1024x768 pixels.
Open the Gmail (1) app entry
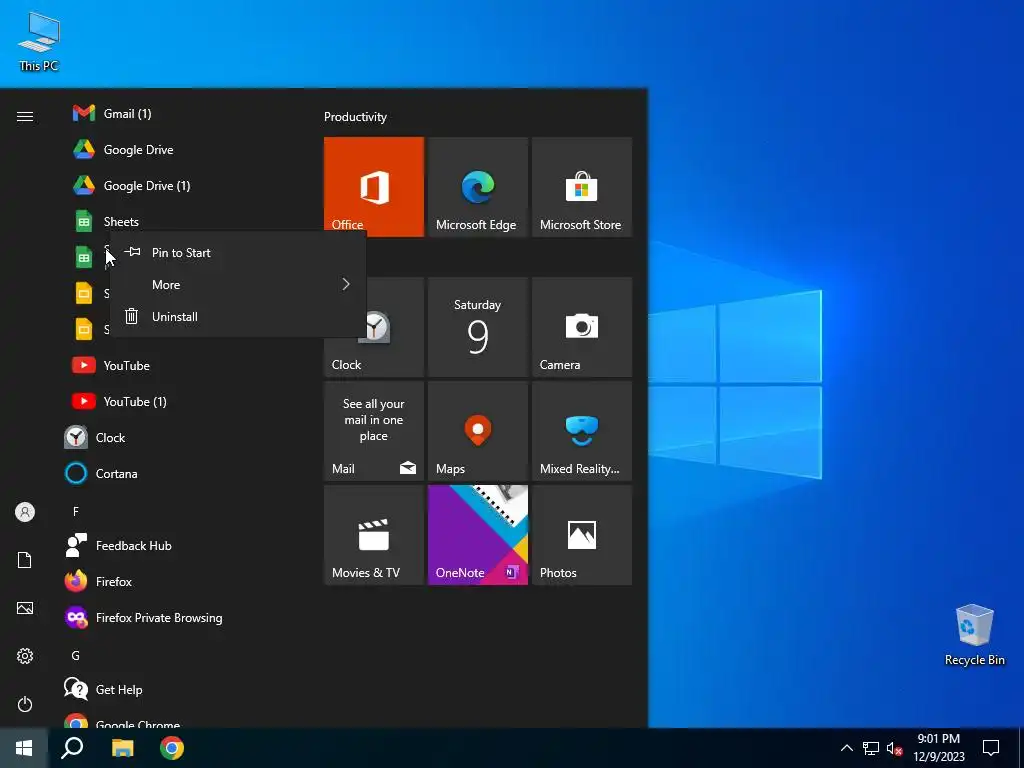click(183, 114)
